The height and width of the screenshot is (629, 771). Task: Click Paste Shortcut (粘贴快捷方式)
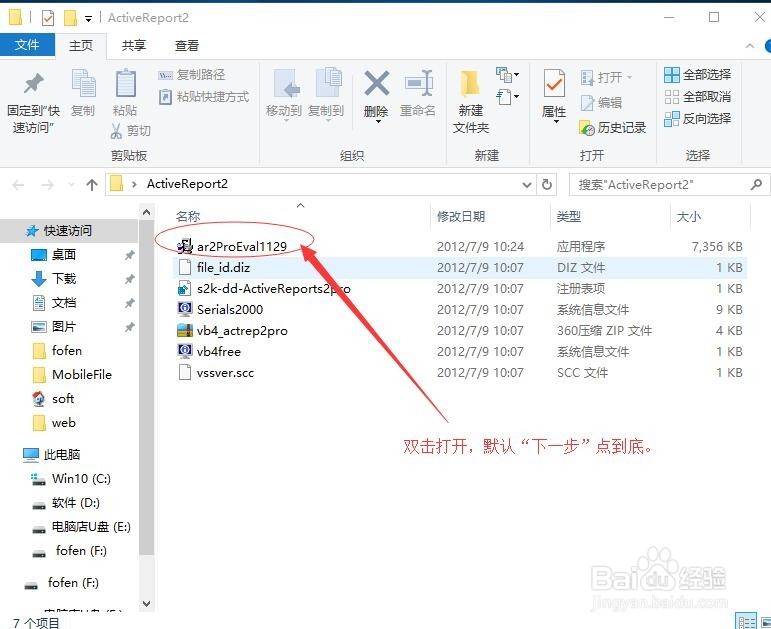click(x=204, y=96)
